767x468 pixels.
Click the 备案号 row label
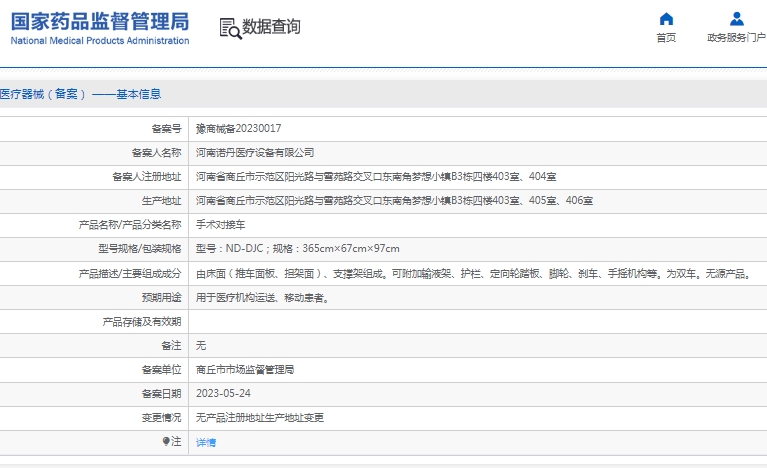(166, 129)
